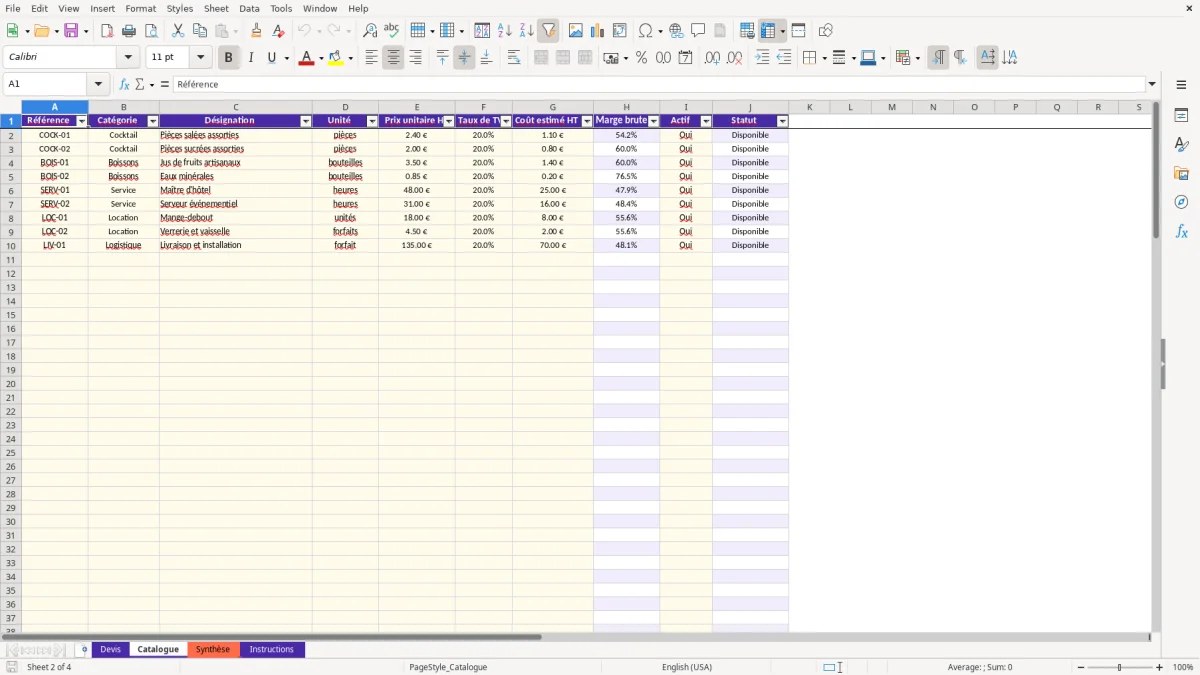
Task: Click the Sort Ascending icon
Action: 505,31
